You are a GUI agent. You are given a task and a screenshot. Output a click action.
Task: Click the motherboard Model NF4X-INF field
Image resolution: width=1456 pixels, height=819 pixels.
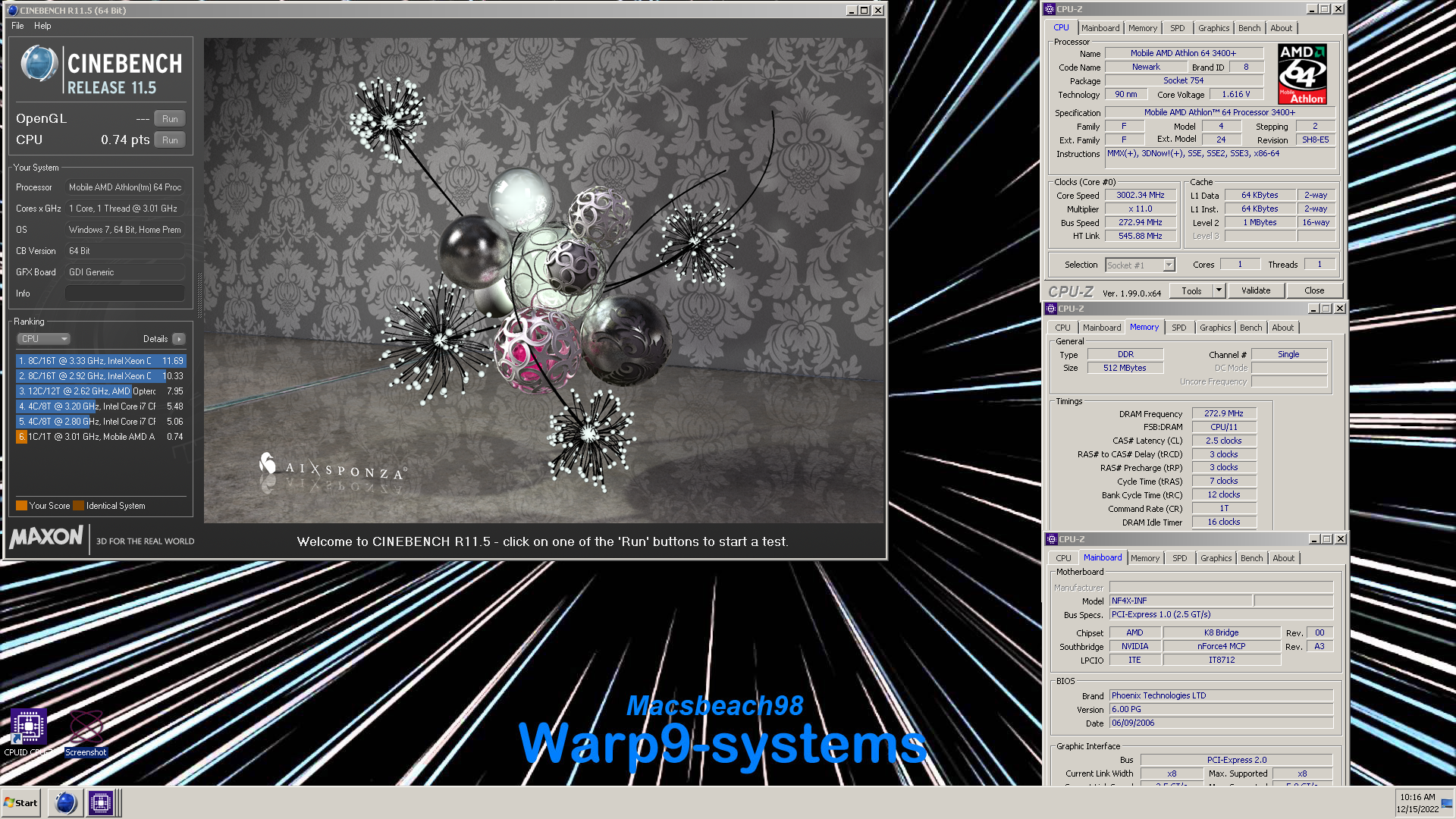(x=1181, y=601)
